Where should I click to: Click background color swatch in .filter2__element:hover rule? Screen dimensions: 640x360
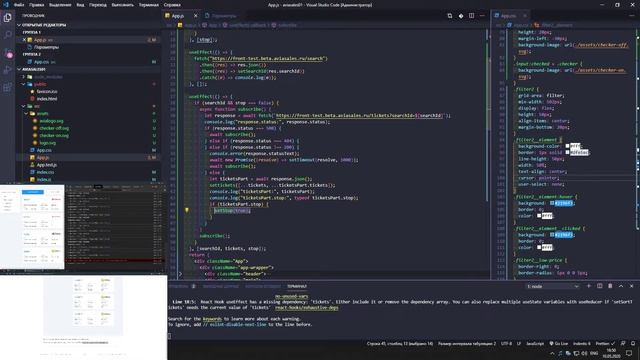click(551, 203)
